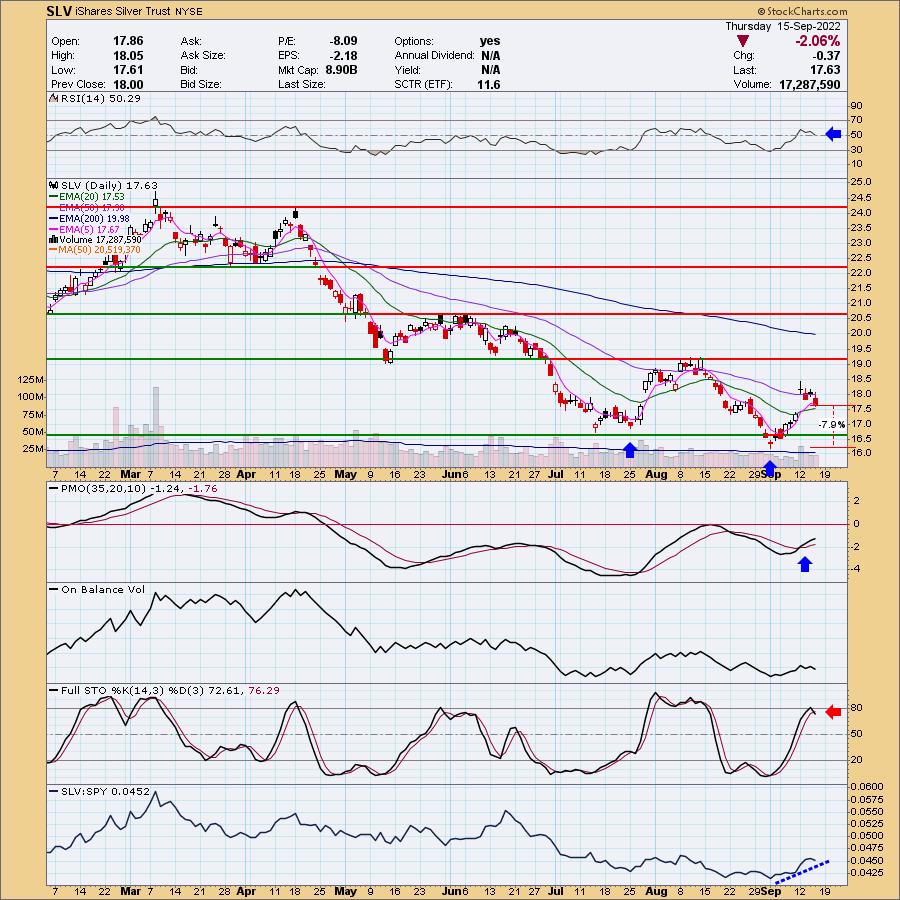Click the volume bars icon in the legend

(x=54, y=239)
